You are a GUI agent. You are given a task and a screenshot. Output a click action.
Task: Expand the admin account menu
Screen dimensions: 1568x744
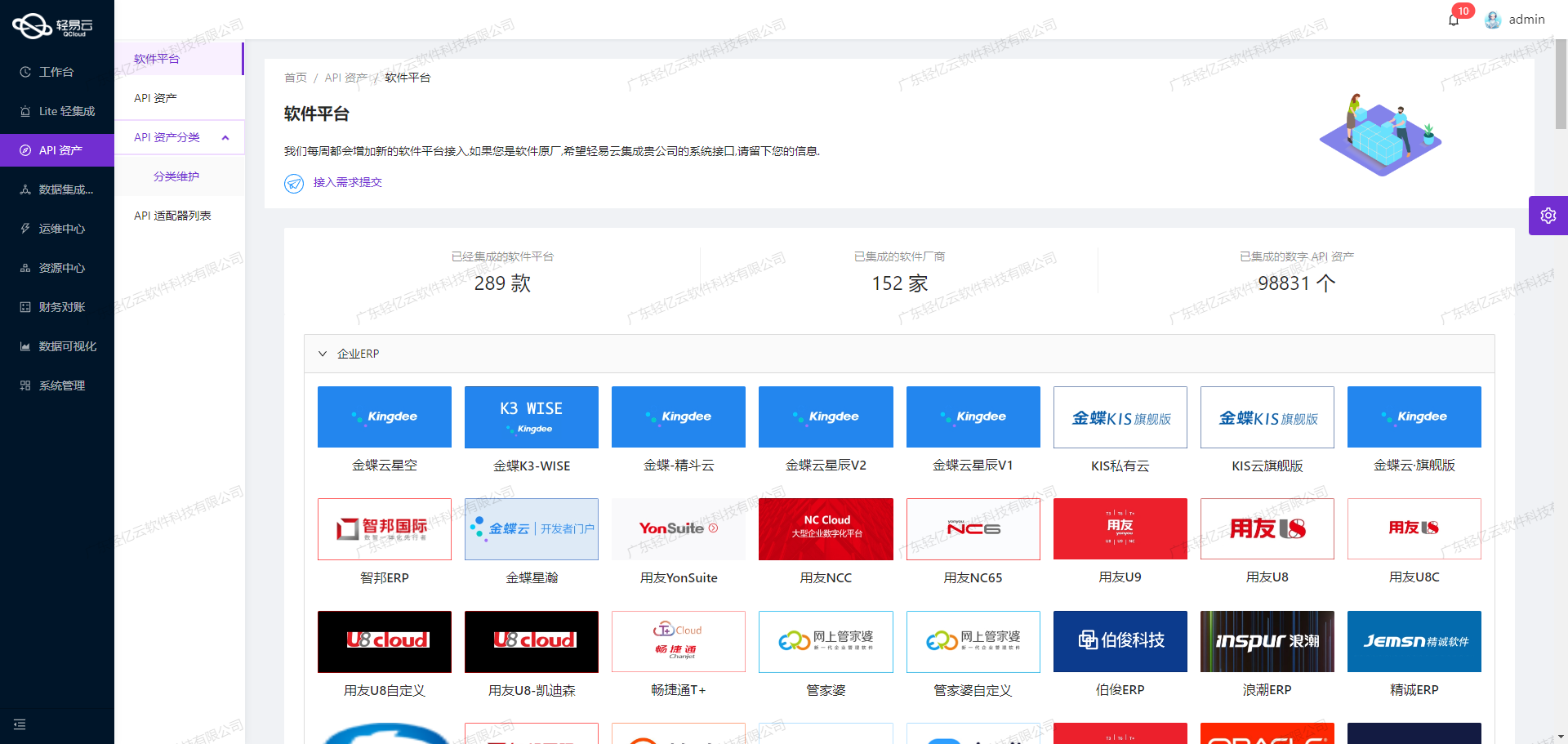pos(1516,19)
